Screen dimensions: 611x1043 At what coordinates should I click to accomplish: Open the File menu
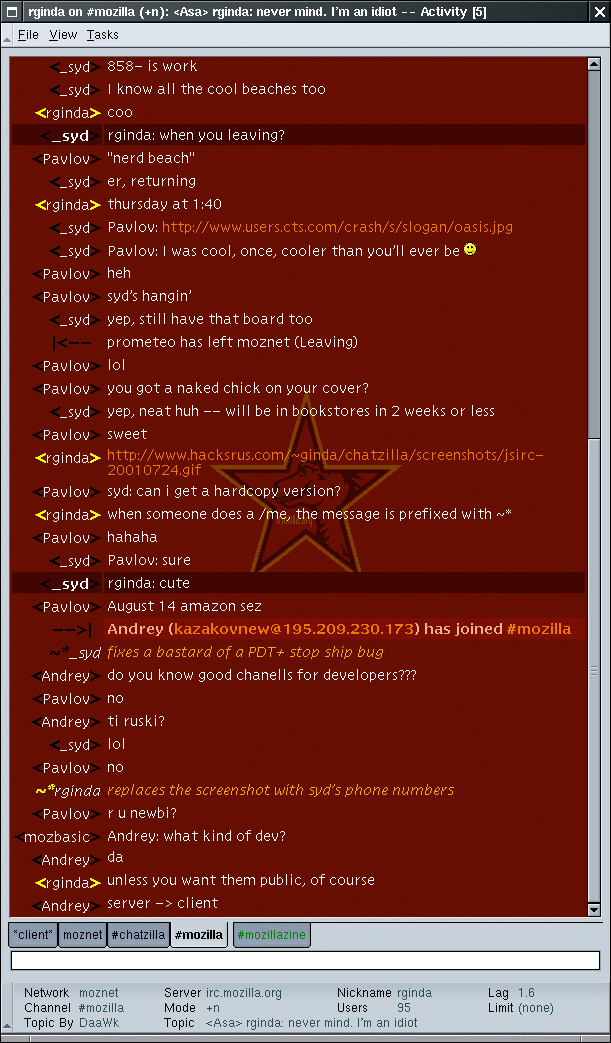28,35
